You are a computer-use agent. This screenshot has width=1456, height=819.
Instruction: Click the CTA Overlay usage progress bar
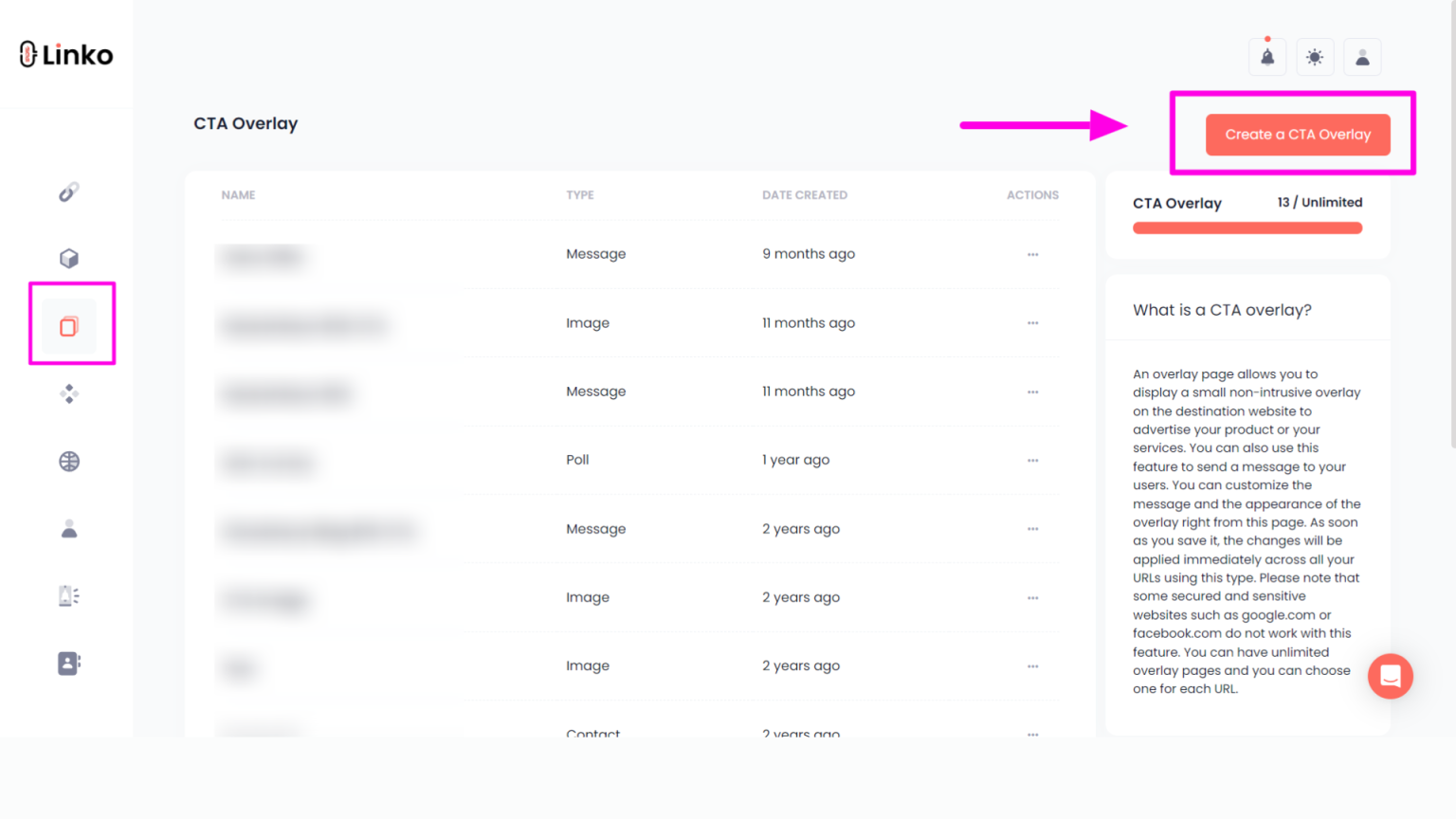(1247, 227)
